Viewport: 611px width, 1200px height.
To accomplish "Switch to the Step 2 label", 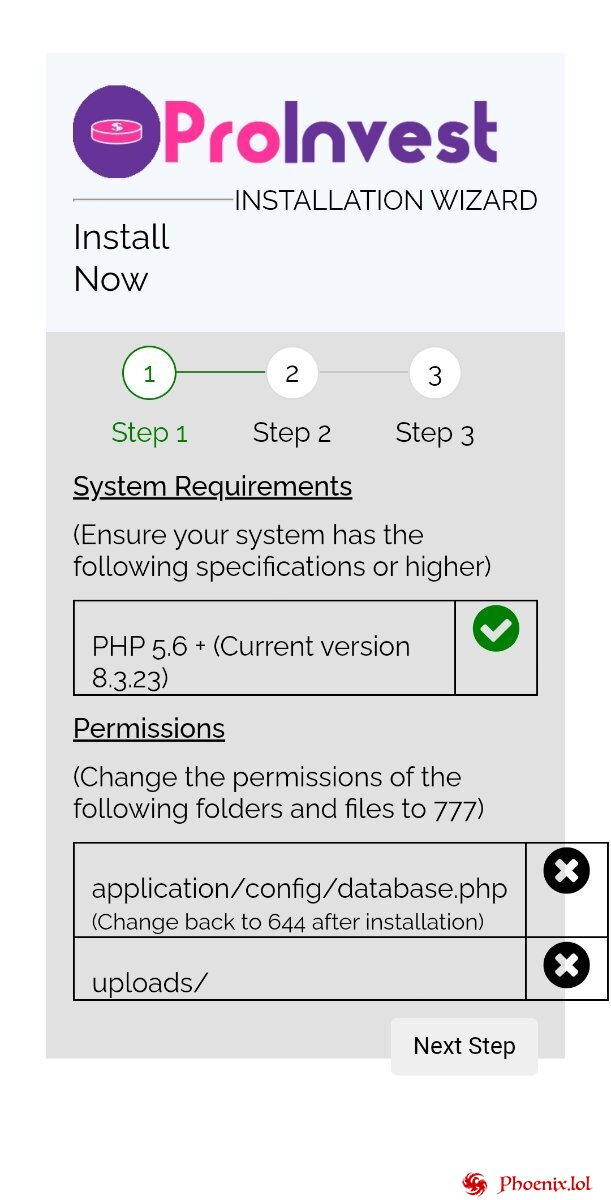I will coord(292,433).
